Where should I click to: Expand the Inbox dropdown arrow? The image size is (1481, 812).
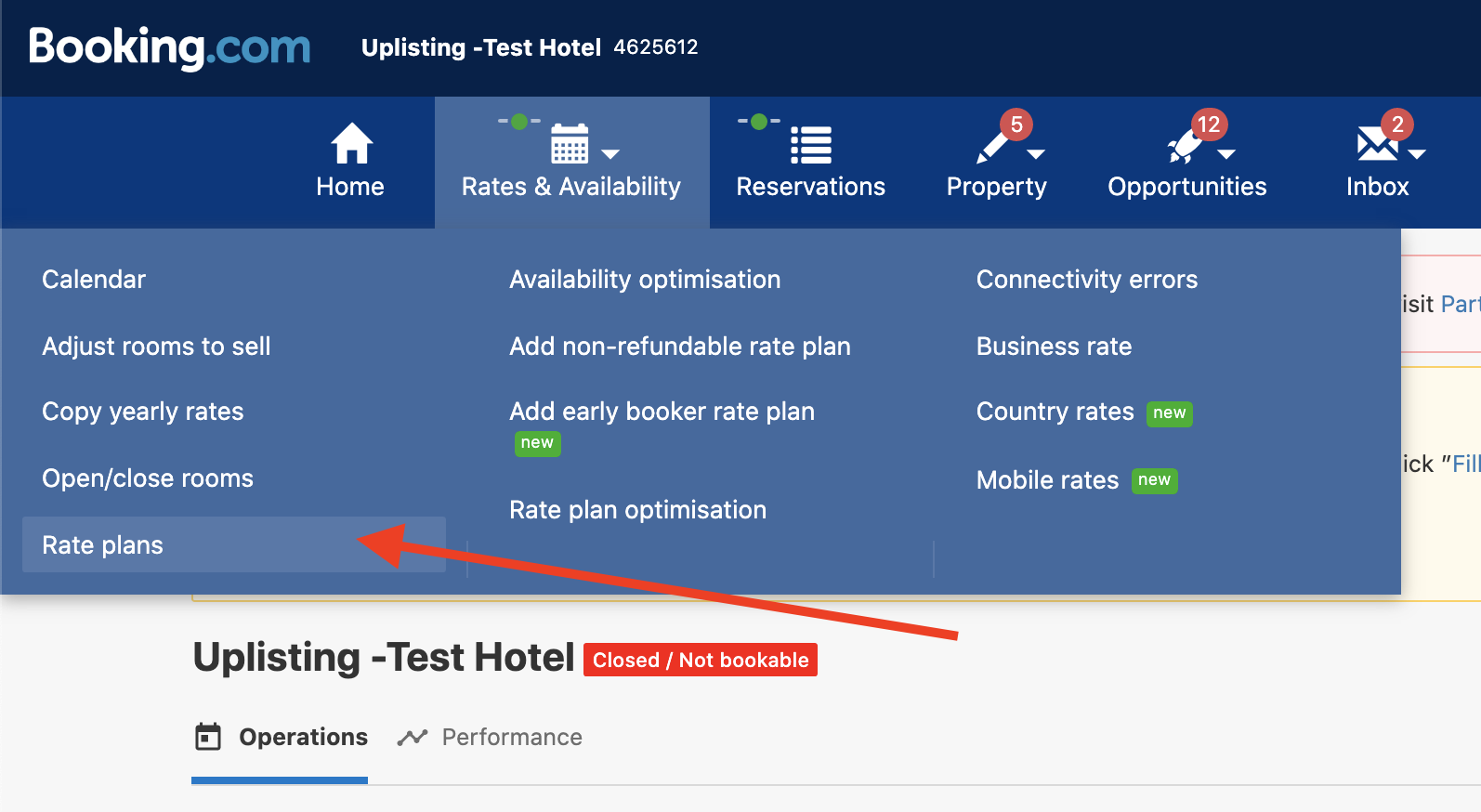[1417, 154]
